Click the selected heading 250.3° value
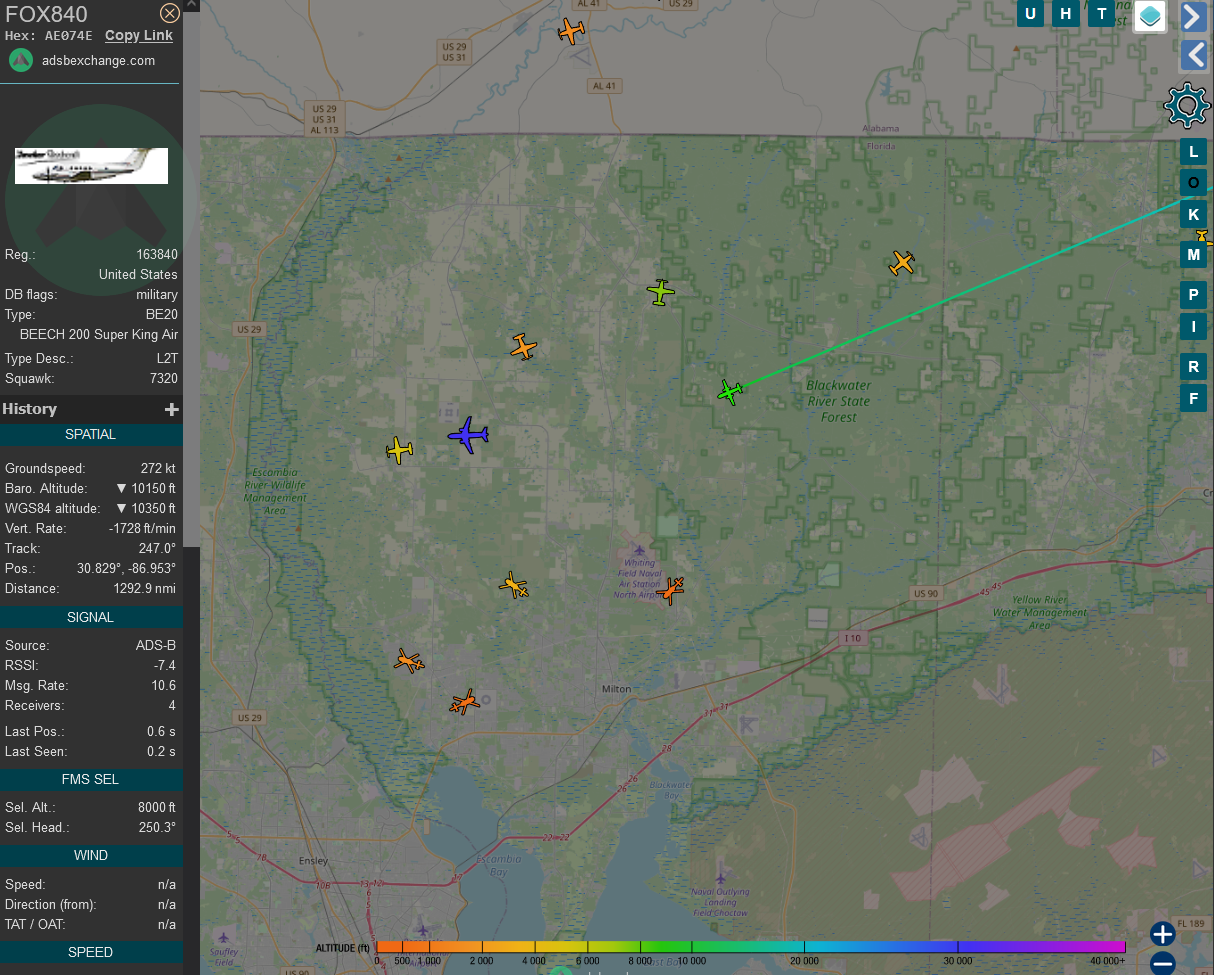Viewport: 1214px width, 975px height. tap(157, 828)
